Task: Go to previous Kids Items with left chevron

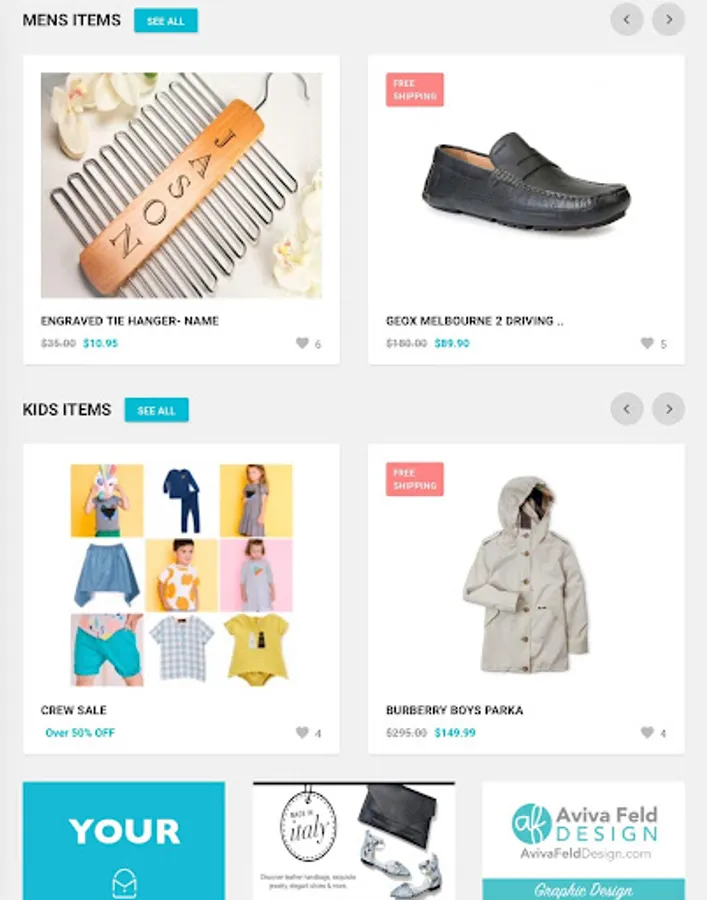Action: tap(627, 409)
